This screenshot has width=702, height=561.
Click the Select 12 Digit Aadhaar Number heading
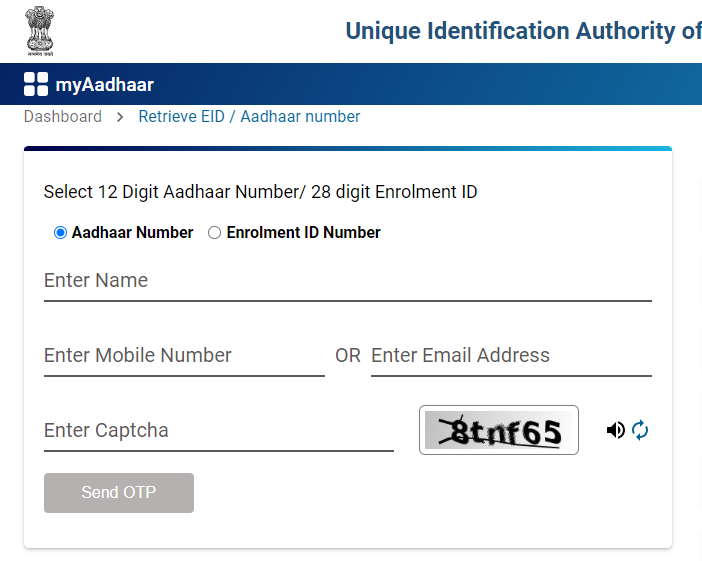coord(260,192)
